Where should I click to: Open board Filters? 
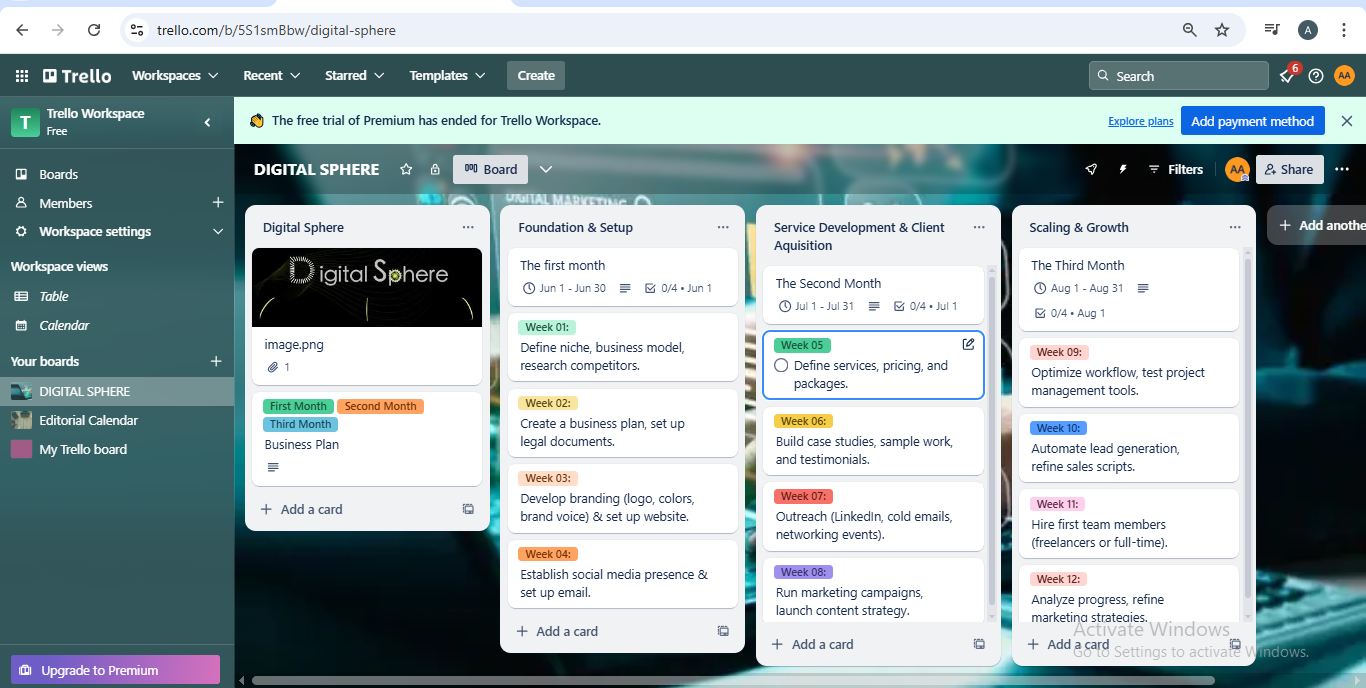click(x=1176, y=170)
